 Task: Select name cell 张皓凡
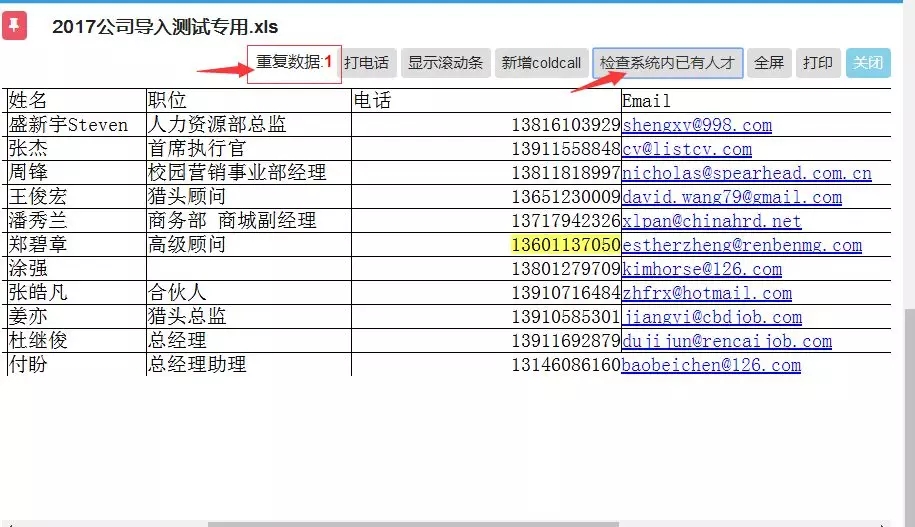[x=76, y=292]
